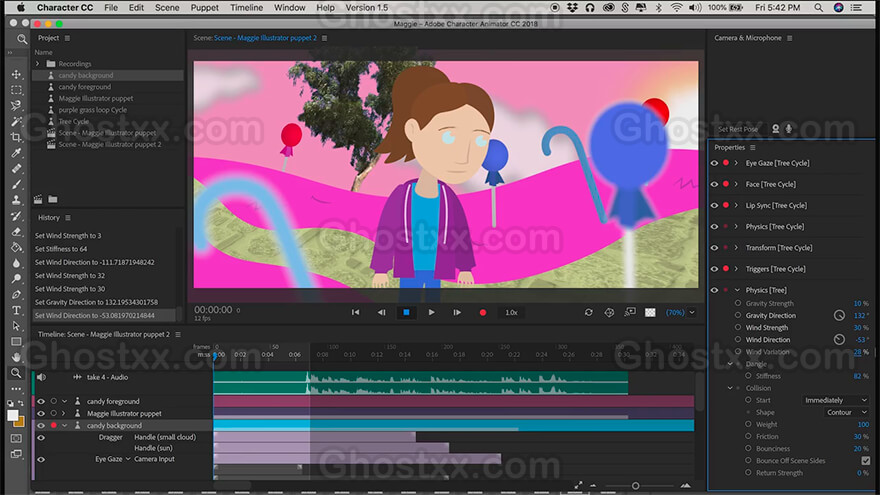Click the search icon above the toolbar

click(21, 39)
